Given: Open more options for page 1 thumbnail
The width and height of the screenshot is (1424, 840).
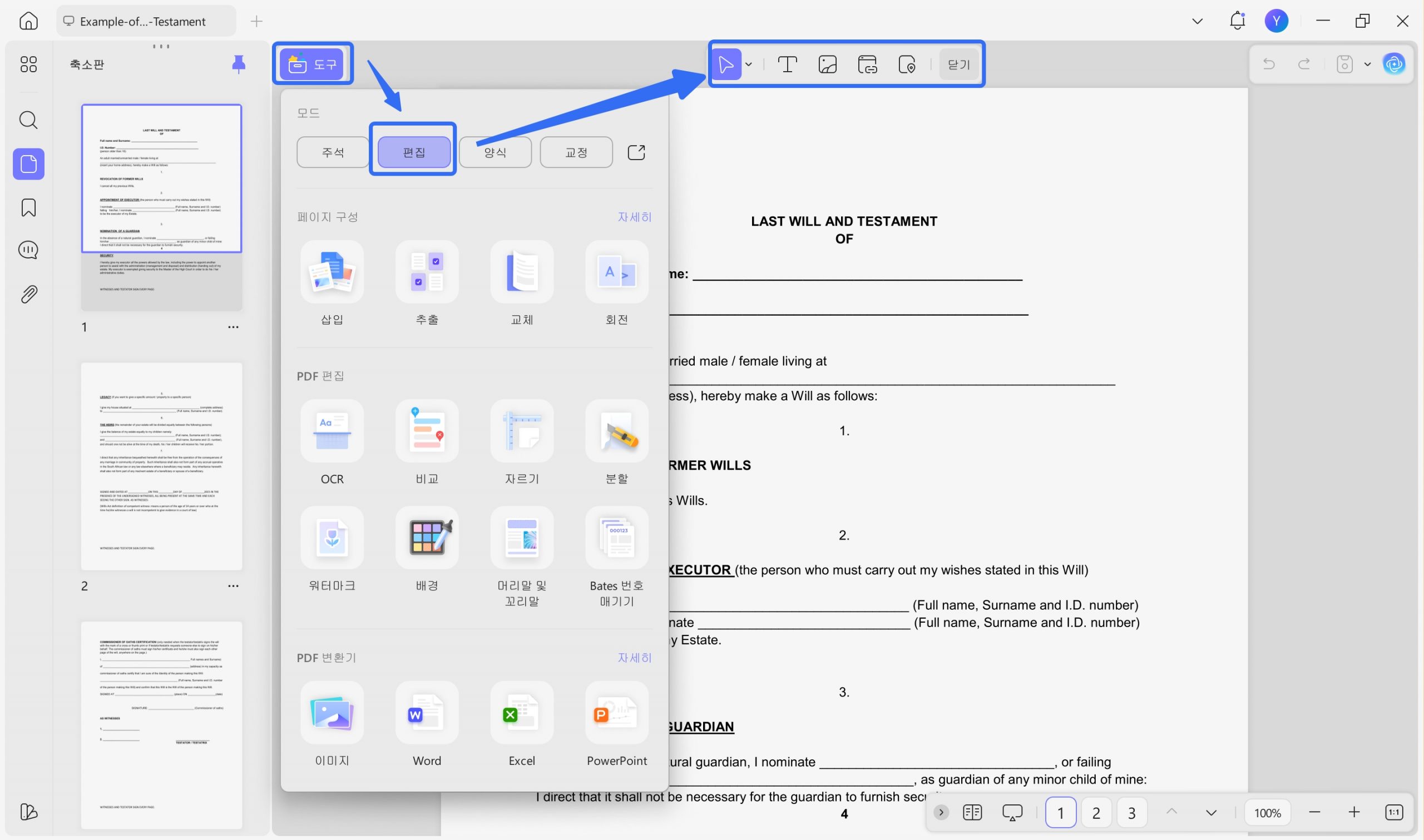Looking at the screenshot, I should (x=233, y=327).
